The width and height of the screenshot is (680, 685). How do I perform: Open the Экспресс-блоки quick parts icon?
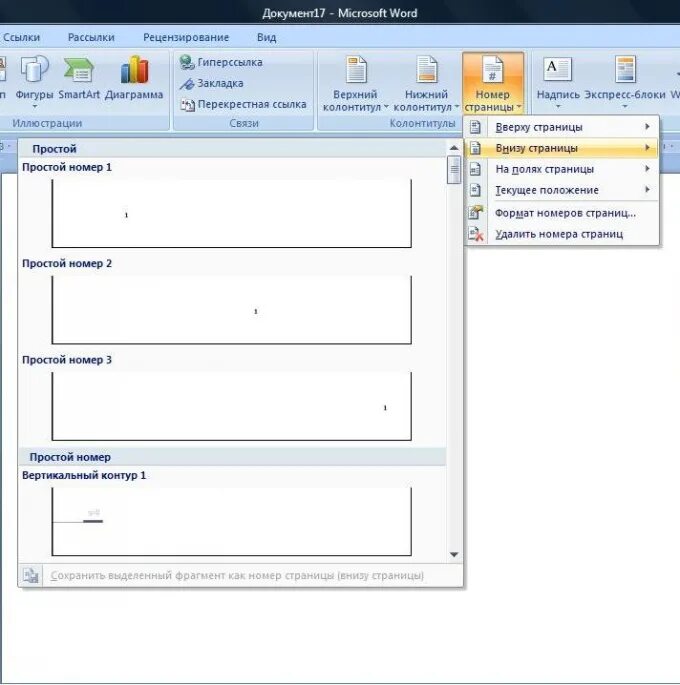point(625,69)
